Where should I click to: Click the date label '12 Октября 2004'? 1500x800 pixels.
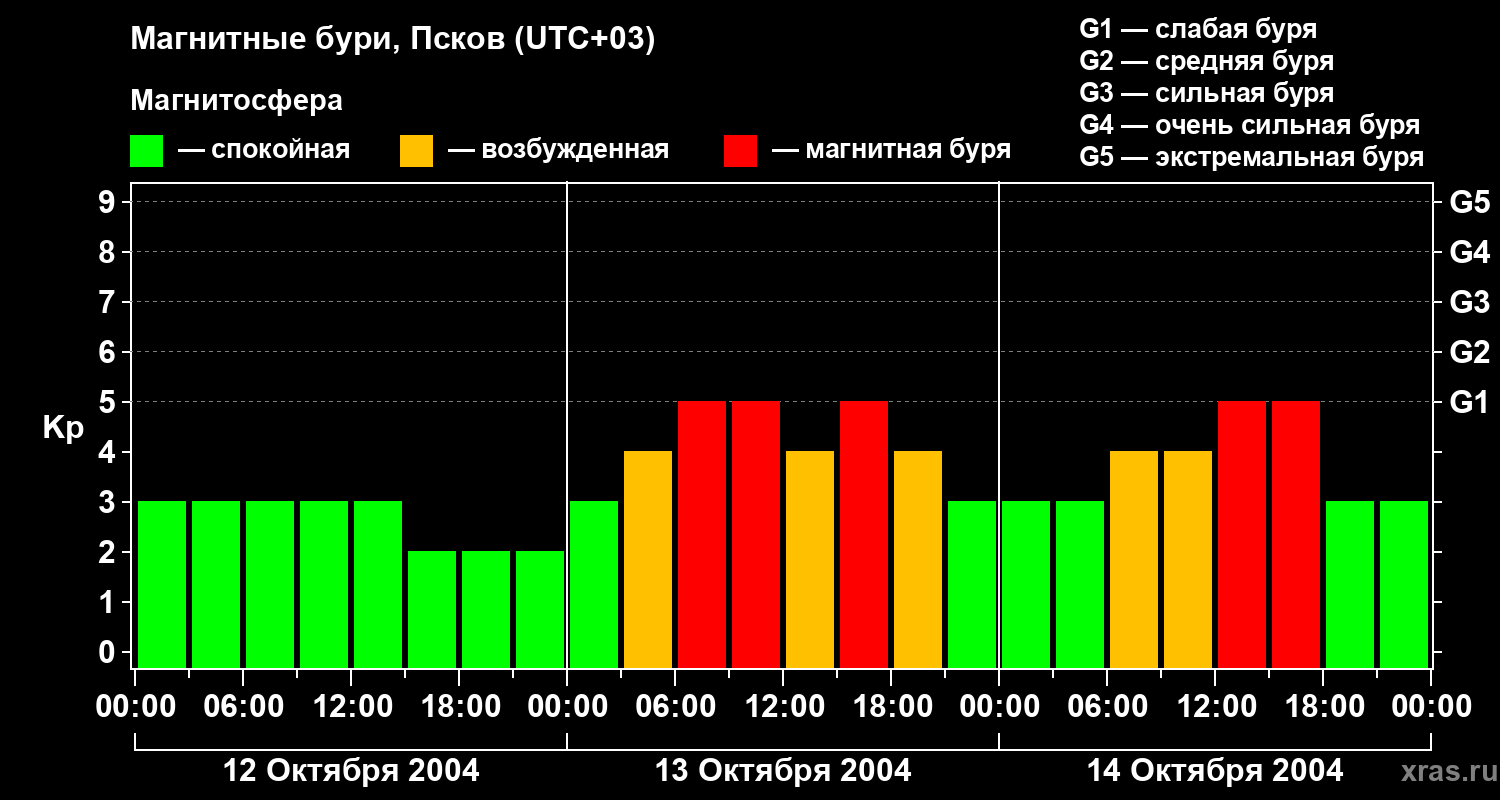351,771
